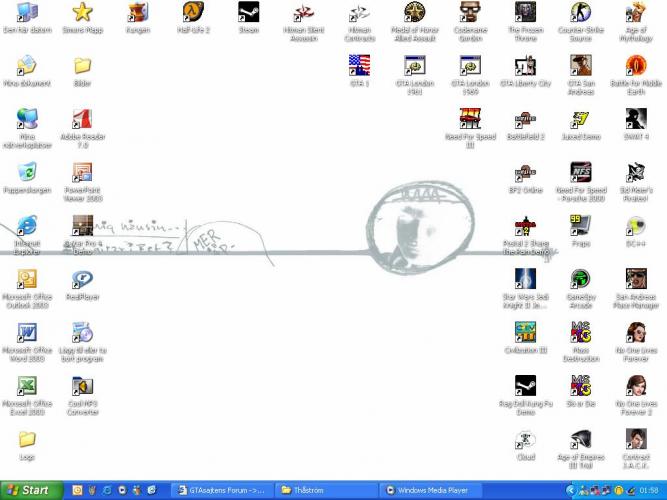The height and width of the screenshot is (500, 667).
Task: Click the Start button
Action: (x=29, y=490)
